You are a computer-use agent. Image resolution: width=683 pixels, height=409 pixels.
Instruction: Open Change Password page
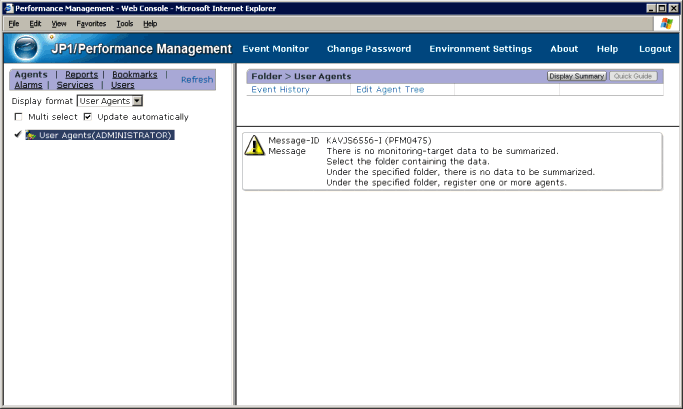tap(369, 49)
